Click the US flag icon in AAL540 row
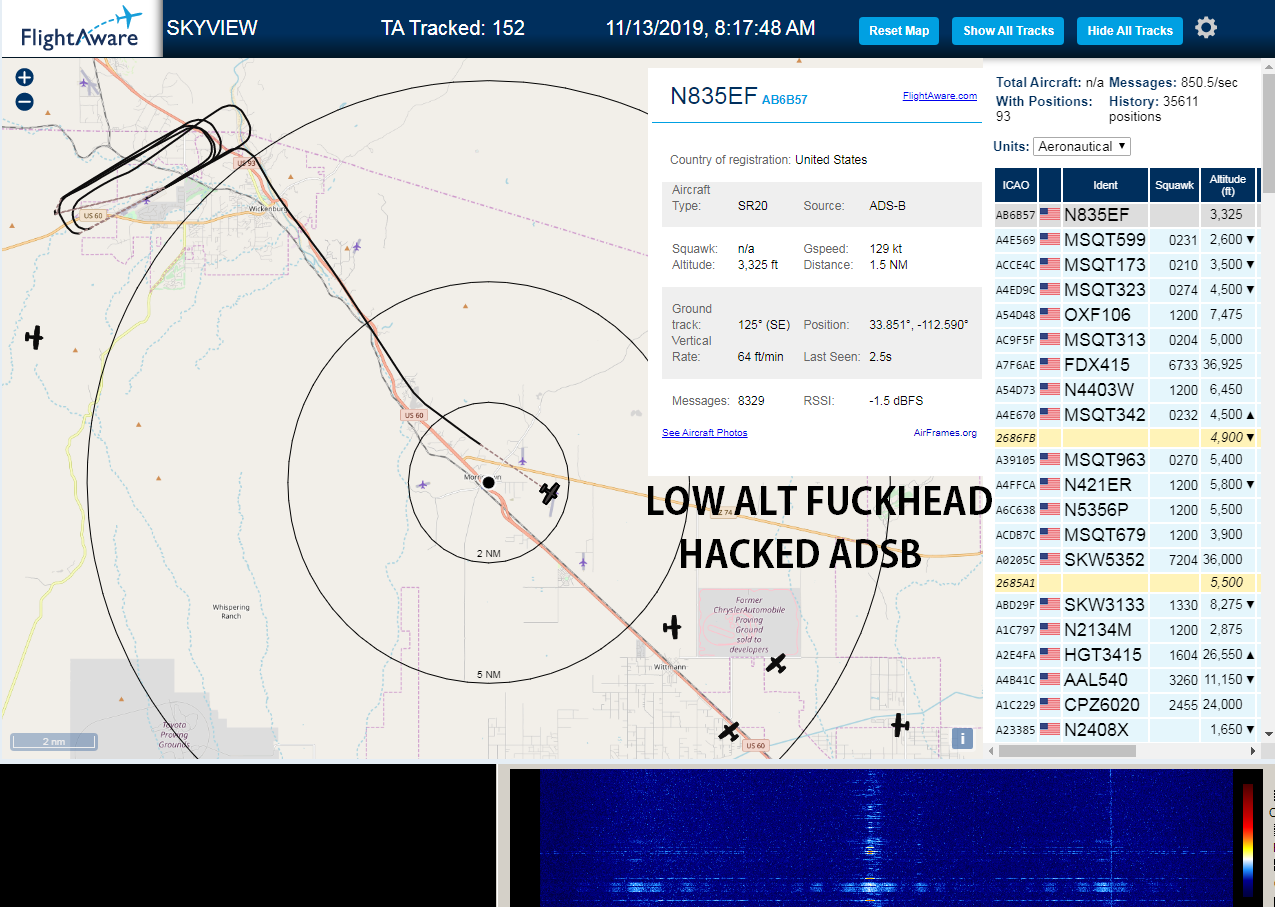1275x907 pixels. coord(1050,679)
